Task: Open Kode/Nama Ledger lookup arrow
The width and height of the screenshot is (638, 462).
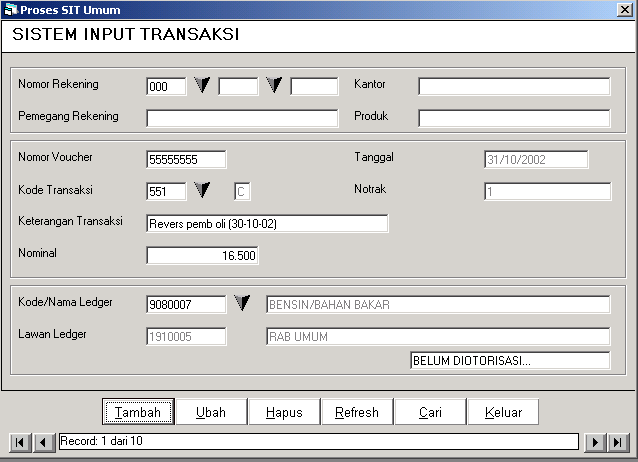Action: tap(242, 303)
